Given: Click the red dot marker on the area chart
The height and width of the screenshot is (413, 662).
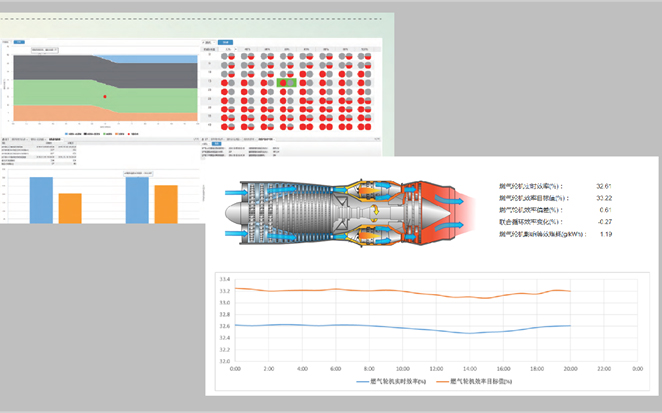Looking at the screenshot, I should [105, 97].
